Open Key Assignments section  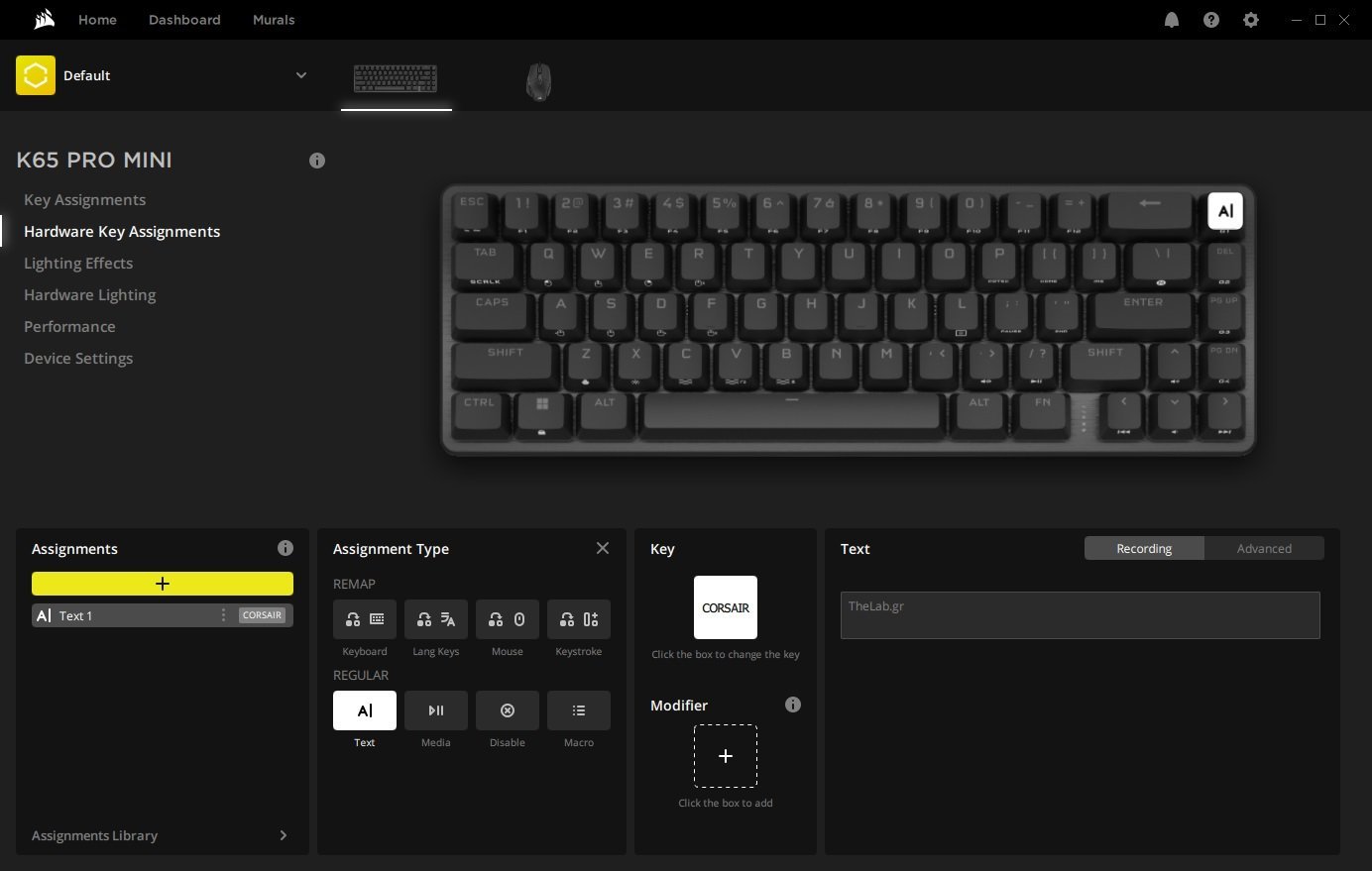click(x=85, y=200)
